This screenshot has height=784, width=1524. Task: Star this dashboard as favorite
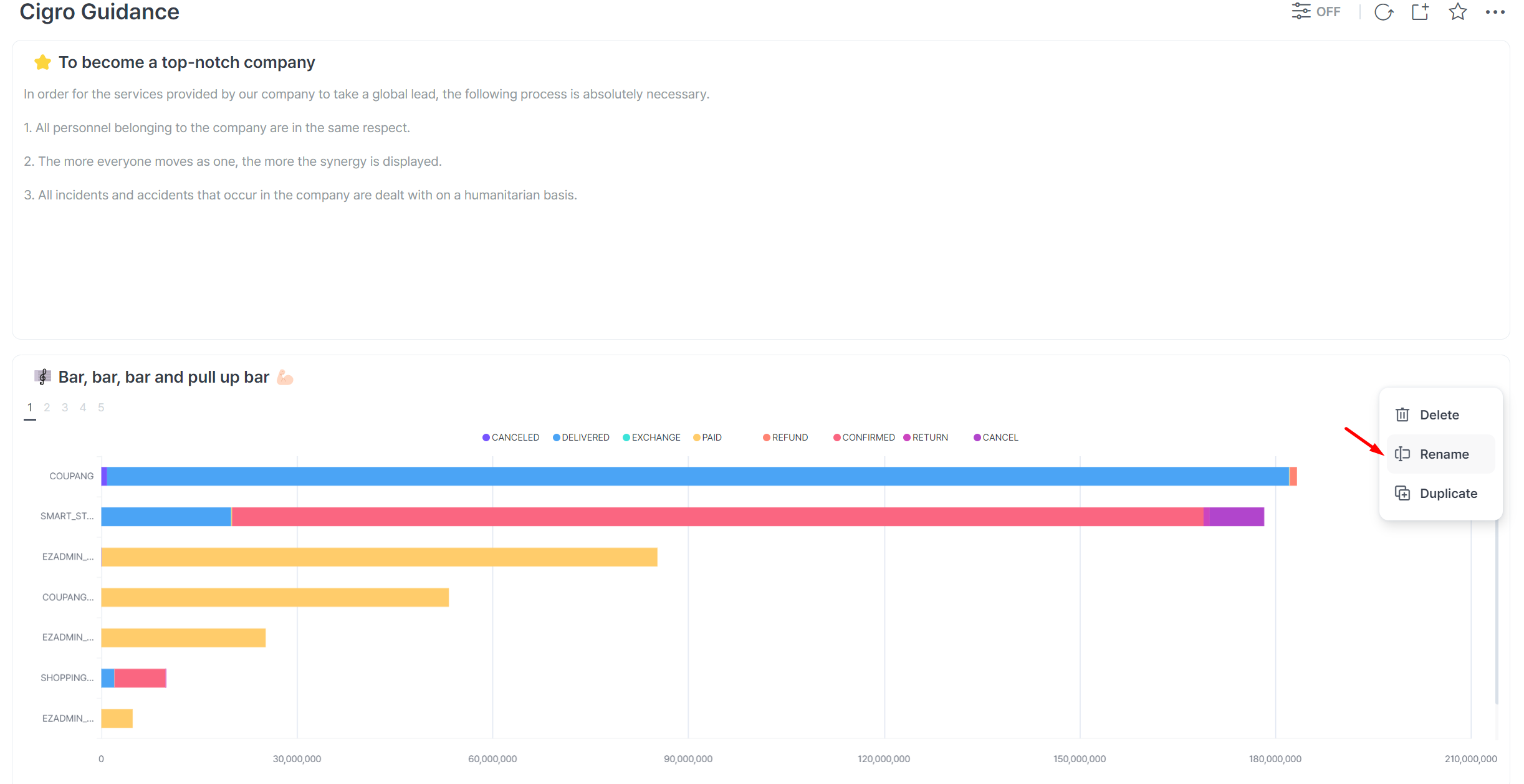1457,12
